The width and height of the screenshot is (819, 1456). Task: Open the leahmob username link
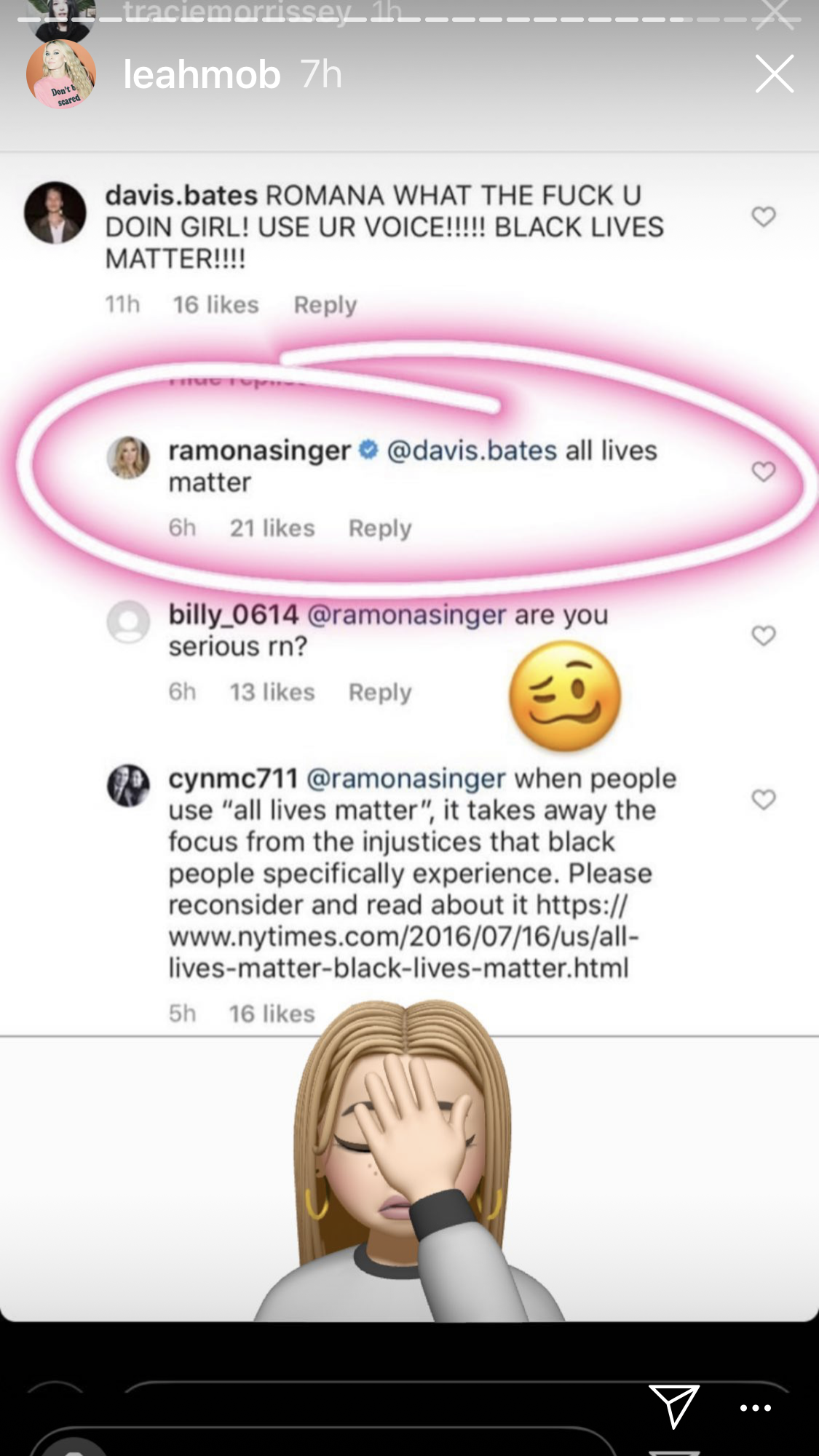202,74
